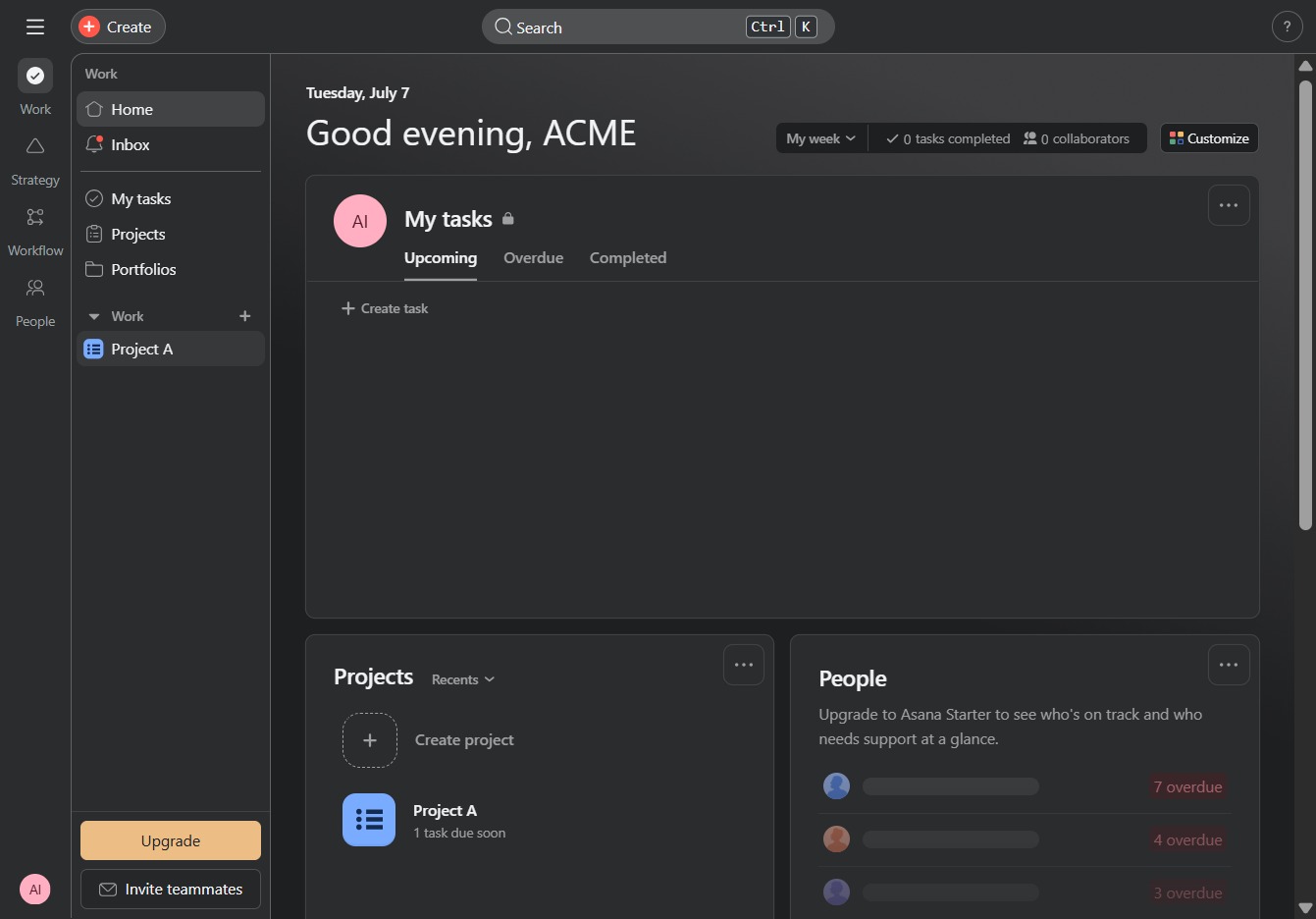
Task: Click the 0 collaborators stat
Action: (1077, 138)
